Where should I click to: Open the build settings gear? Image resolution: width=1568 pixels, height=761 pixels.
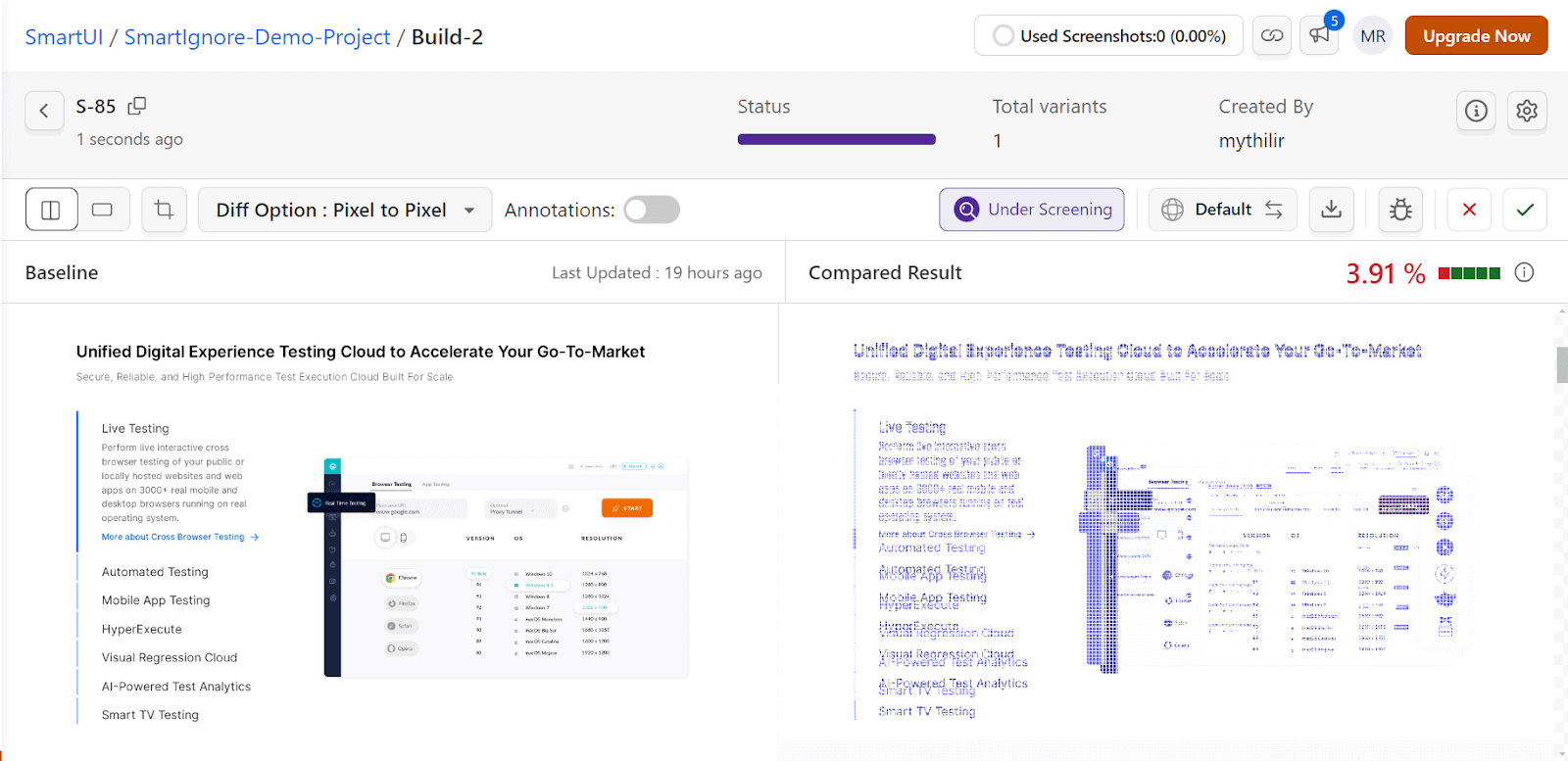point(1527,111)
